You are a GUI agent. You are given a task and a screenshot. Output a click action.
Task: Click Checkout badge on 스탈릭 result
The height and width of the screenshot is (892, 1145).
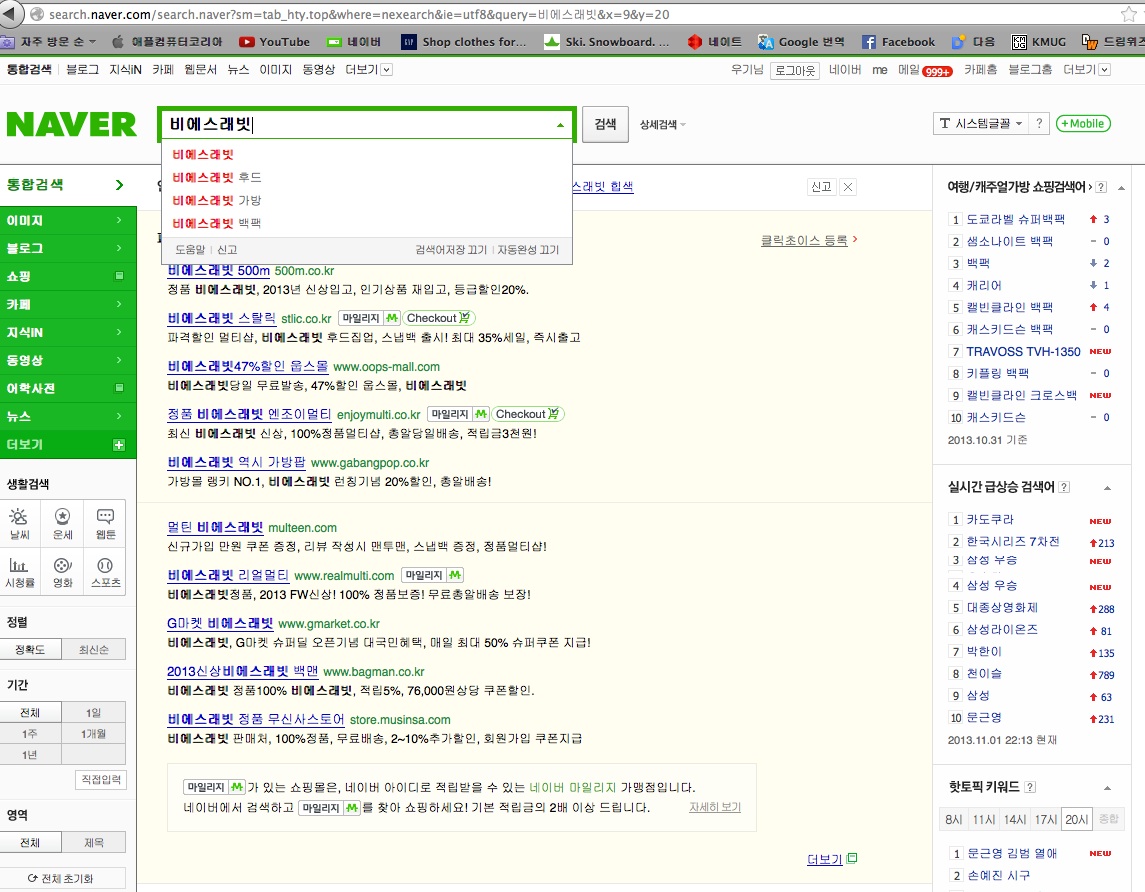pos(439,318)
